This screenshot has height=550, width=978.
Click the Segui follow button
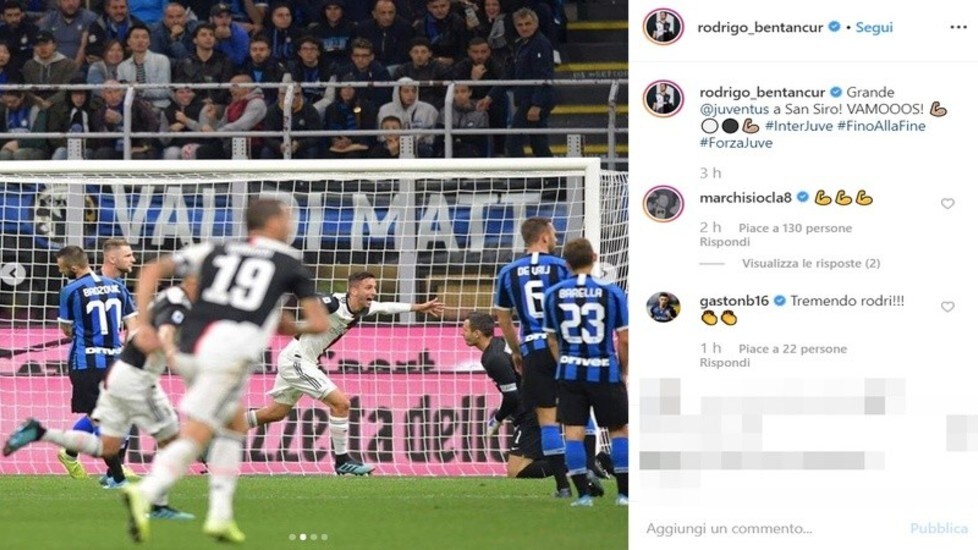pos(874,27)
